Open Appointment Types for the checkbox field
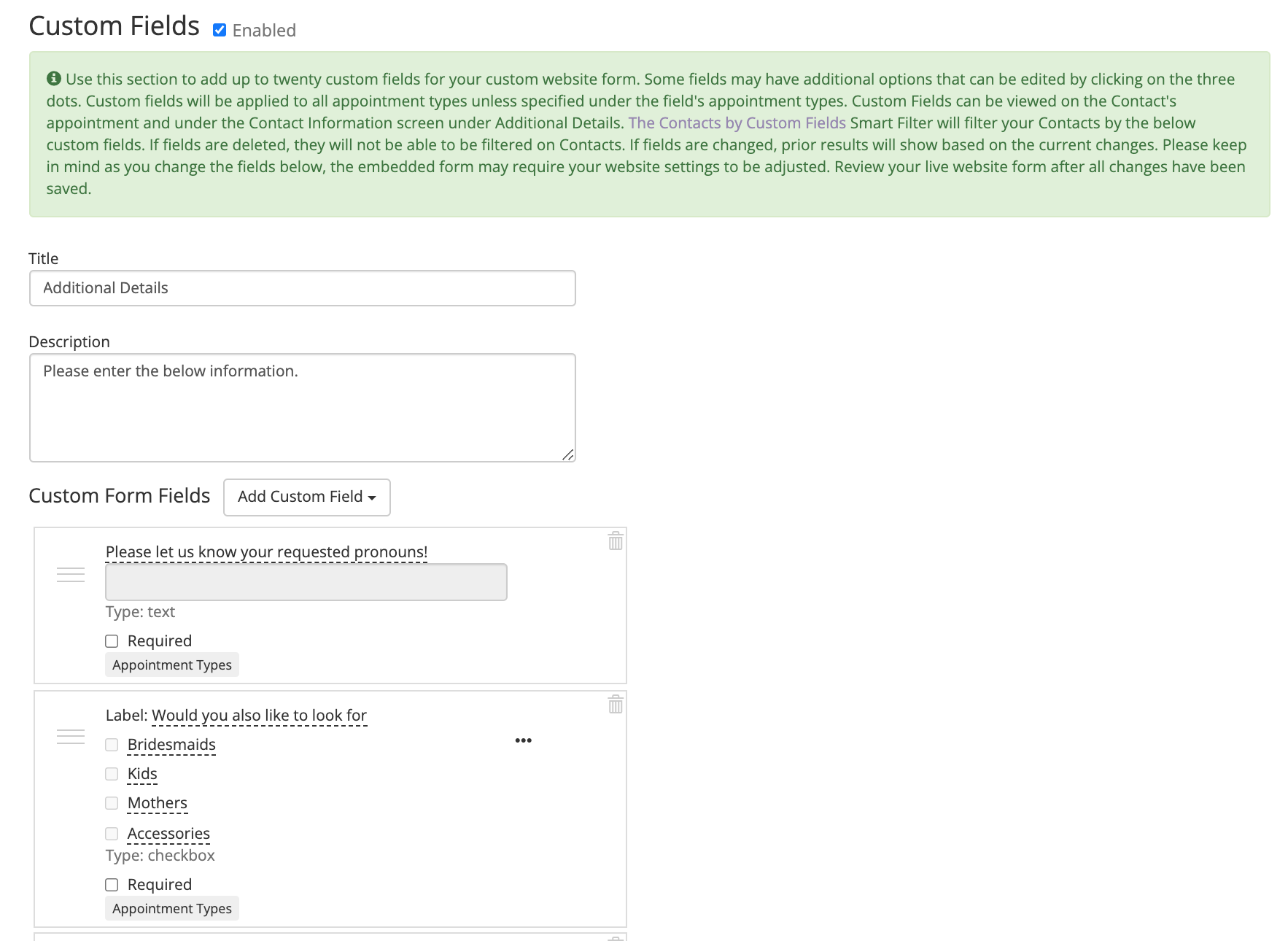1288x941 pixels. click(172, 908)
